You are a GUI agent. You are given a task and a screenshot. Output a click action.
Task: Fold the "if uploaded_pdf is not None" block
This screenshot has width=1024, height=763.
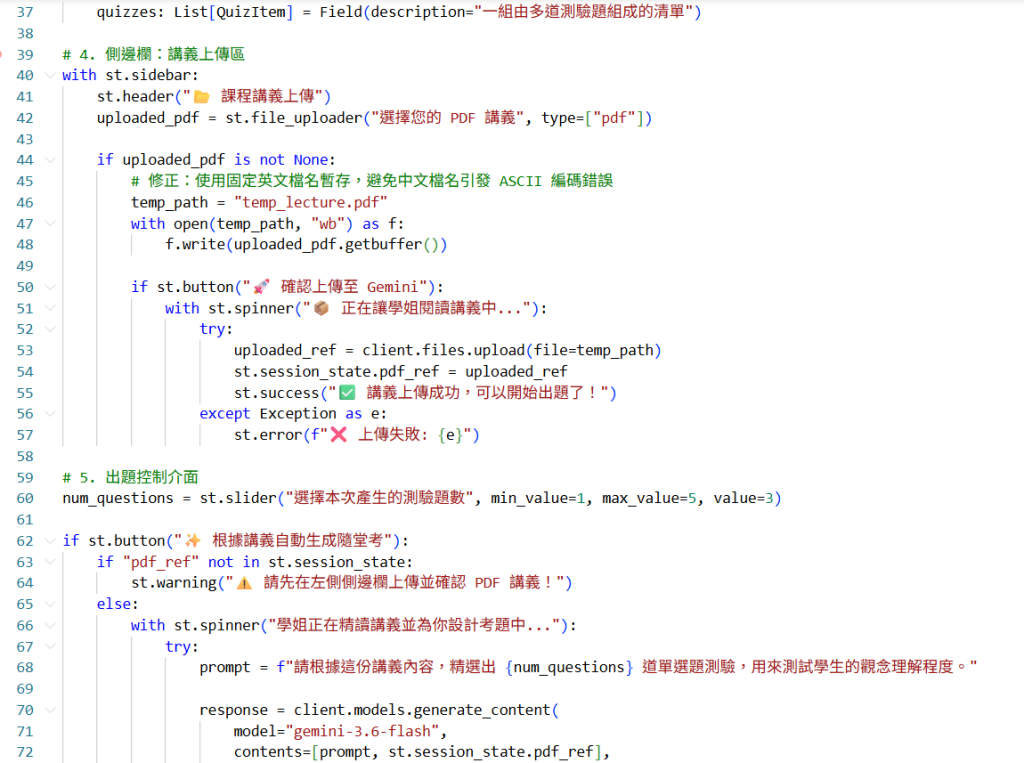pos(50,160)
